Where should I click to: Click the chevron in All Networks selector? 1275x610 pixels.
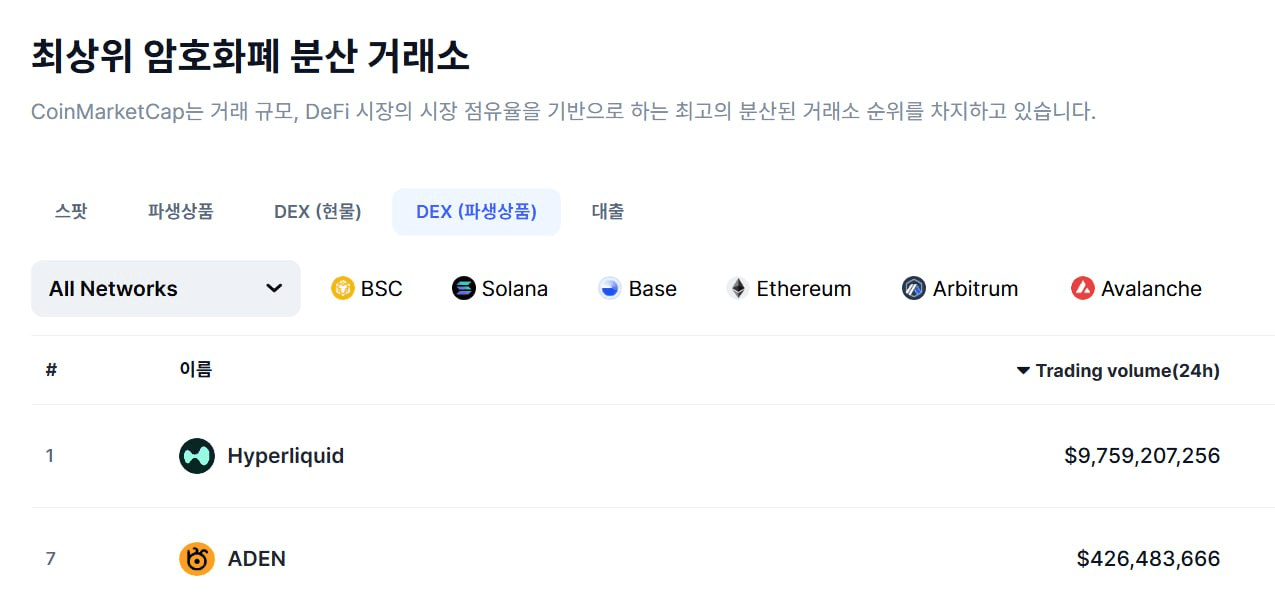[x=274, y=289]
